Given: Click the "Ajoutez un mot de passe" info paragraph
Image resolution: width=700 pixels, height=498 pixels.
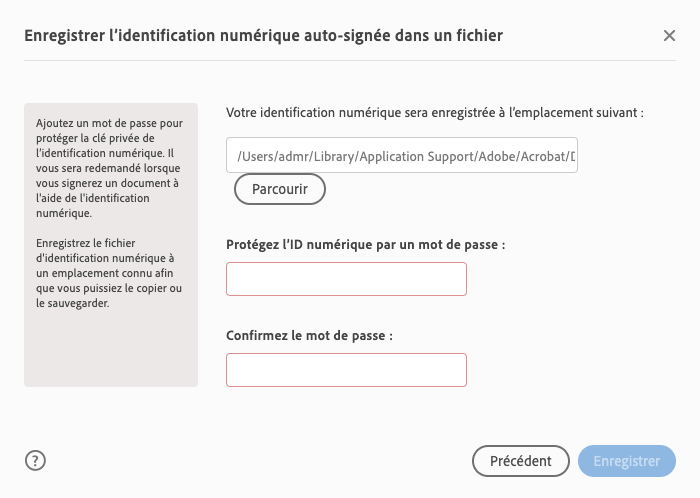Looking at the screenshot, I should click(107, 167).
